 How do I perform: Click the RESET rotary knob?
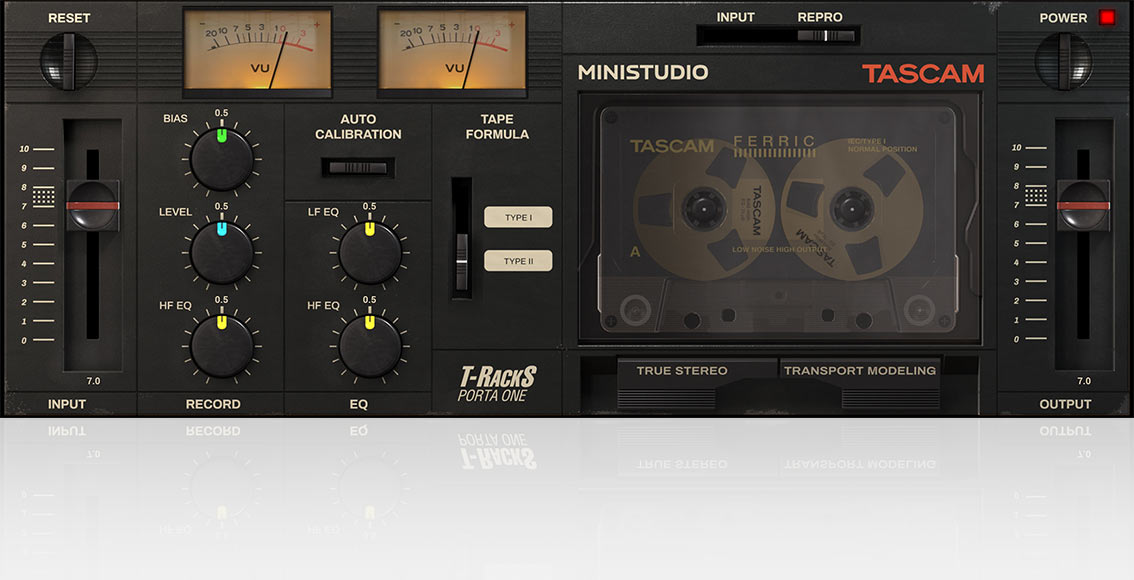(x=69, y=61)
